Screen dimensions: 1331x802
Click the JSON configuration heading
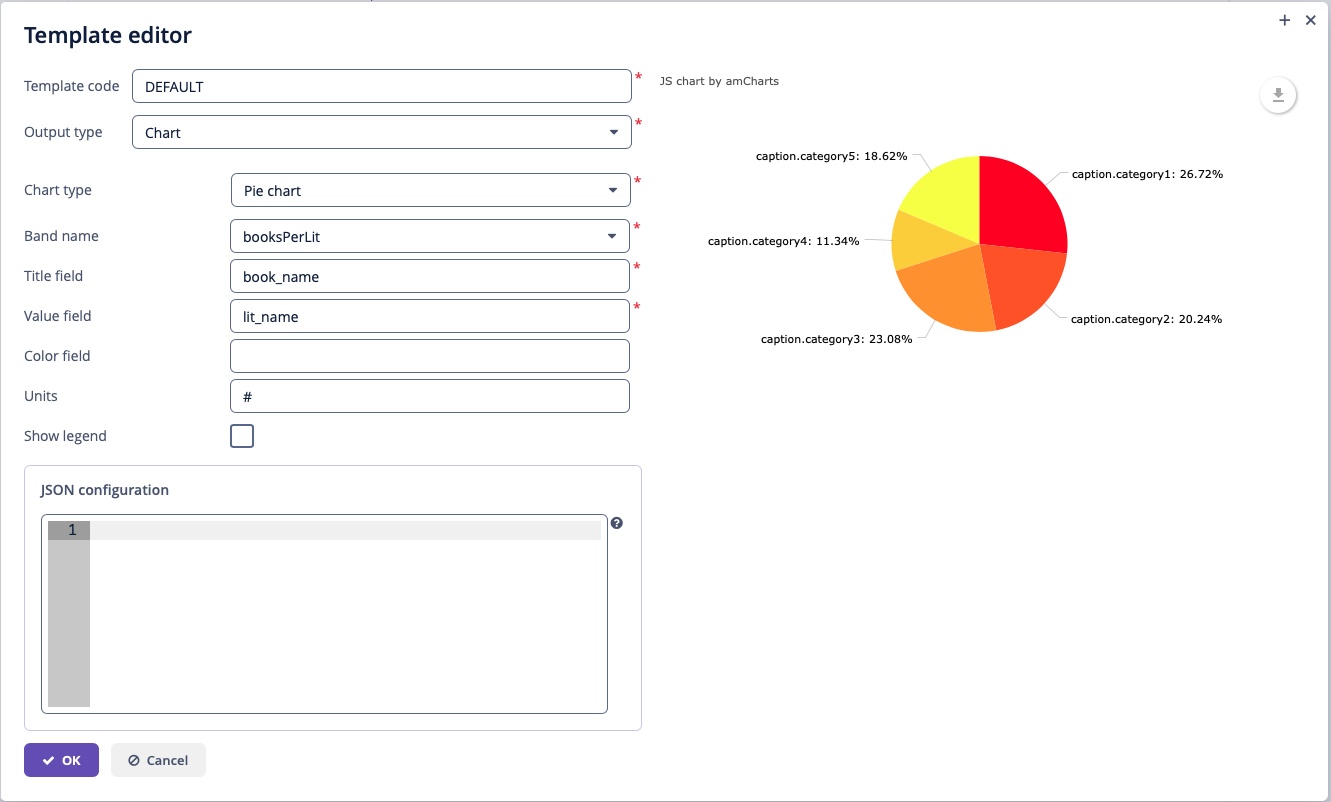click(105, 490)
